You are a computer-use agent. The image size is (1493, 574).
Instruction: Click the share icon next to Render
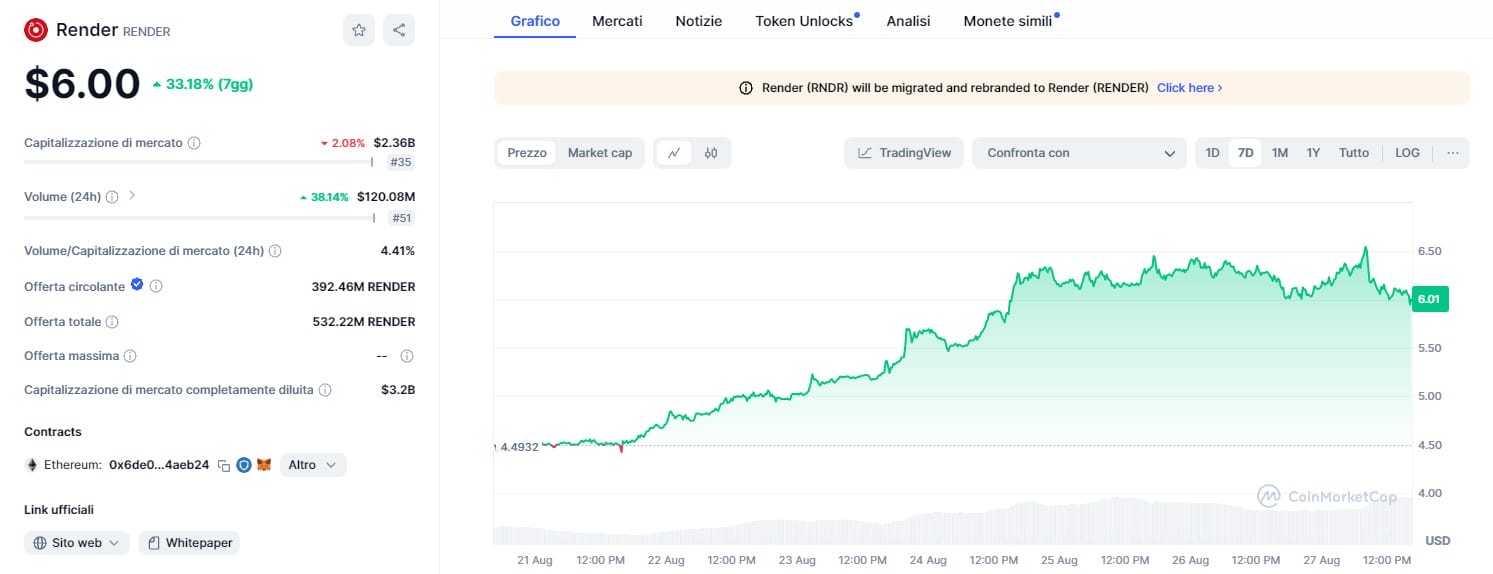click(399, 30)
